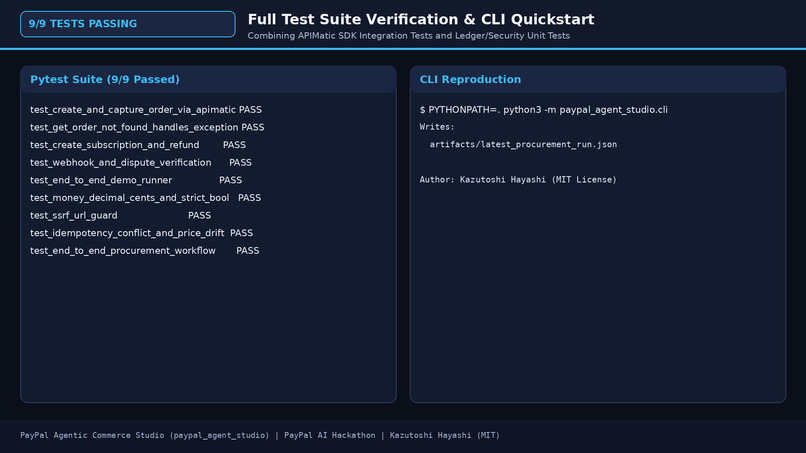Select the Full Test Suite Verification title
The width and height of the screenshot is (806, 453).
(420, 20)
